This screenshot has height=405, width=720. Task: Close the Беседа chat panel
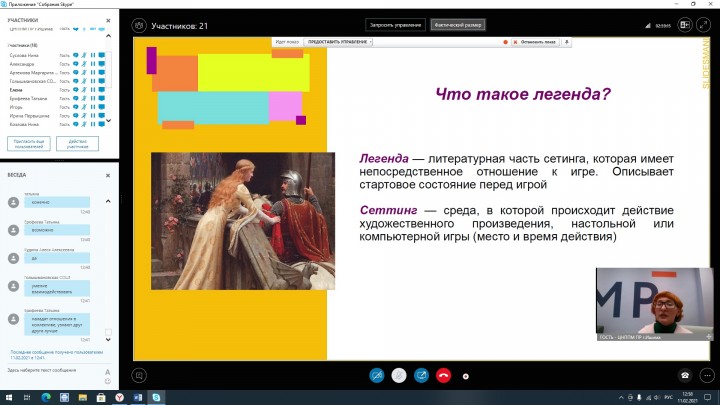(x=108, y=174)
